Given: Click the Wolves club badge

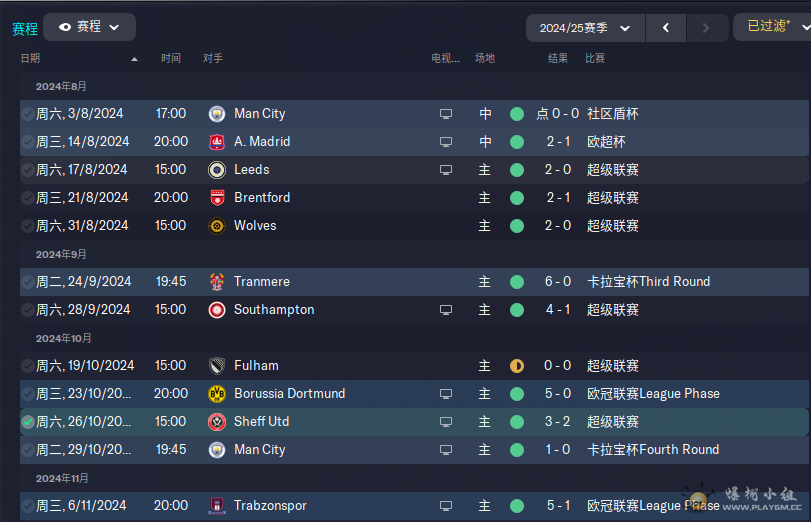Looking at the screenshot, I should click(217, 226).
